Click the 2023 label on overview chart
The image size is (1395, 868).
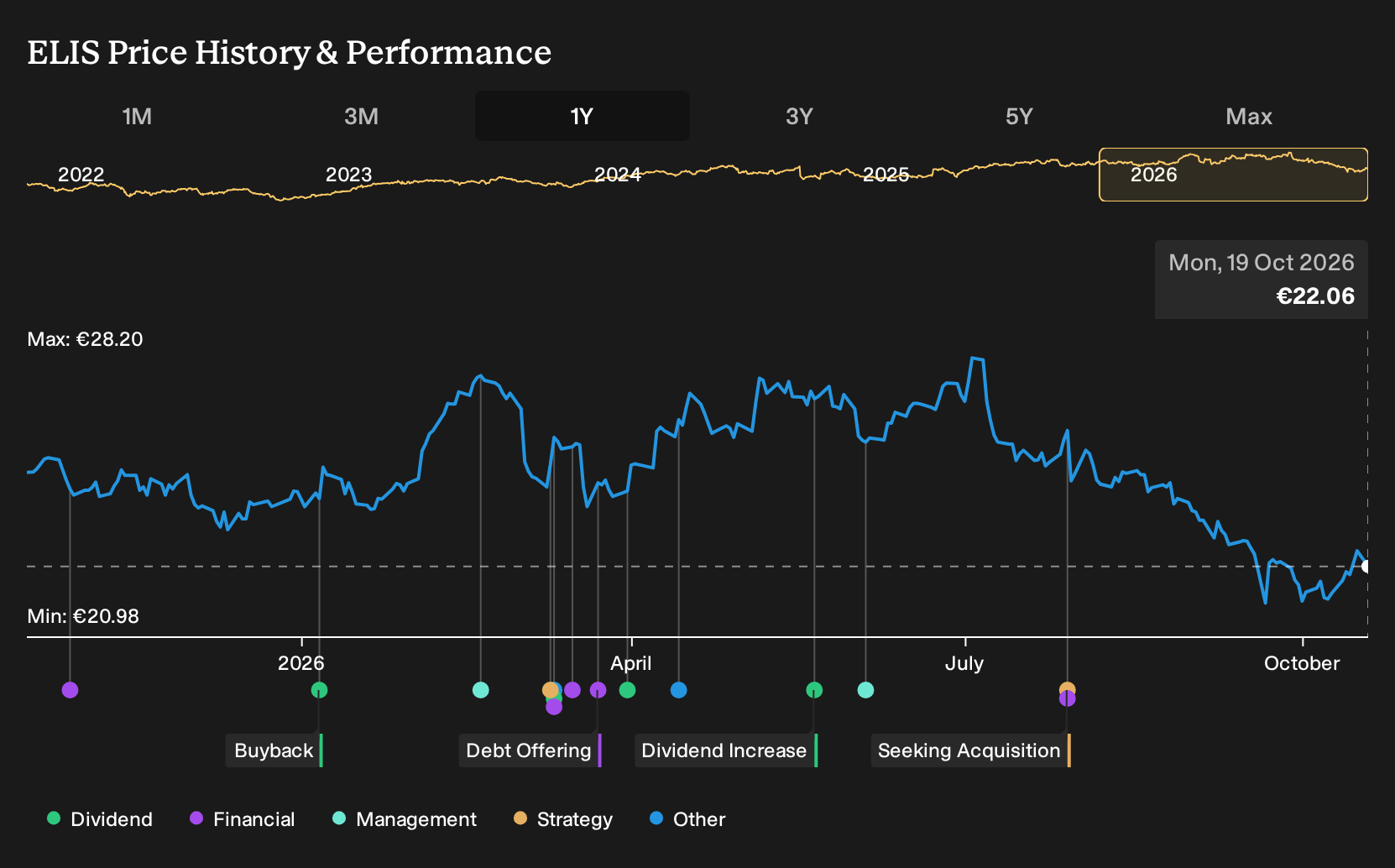348,175
